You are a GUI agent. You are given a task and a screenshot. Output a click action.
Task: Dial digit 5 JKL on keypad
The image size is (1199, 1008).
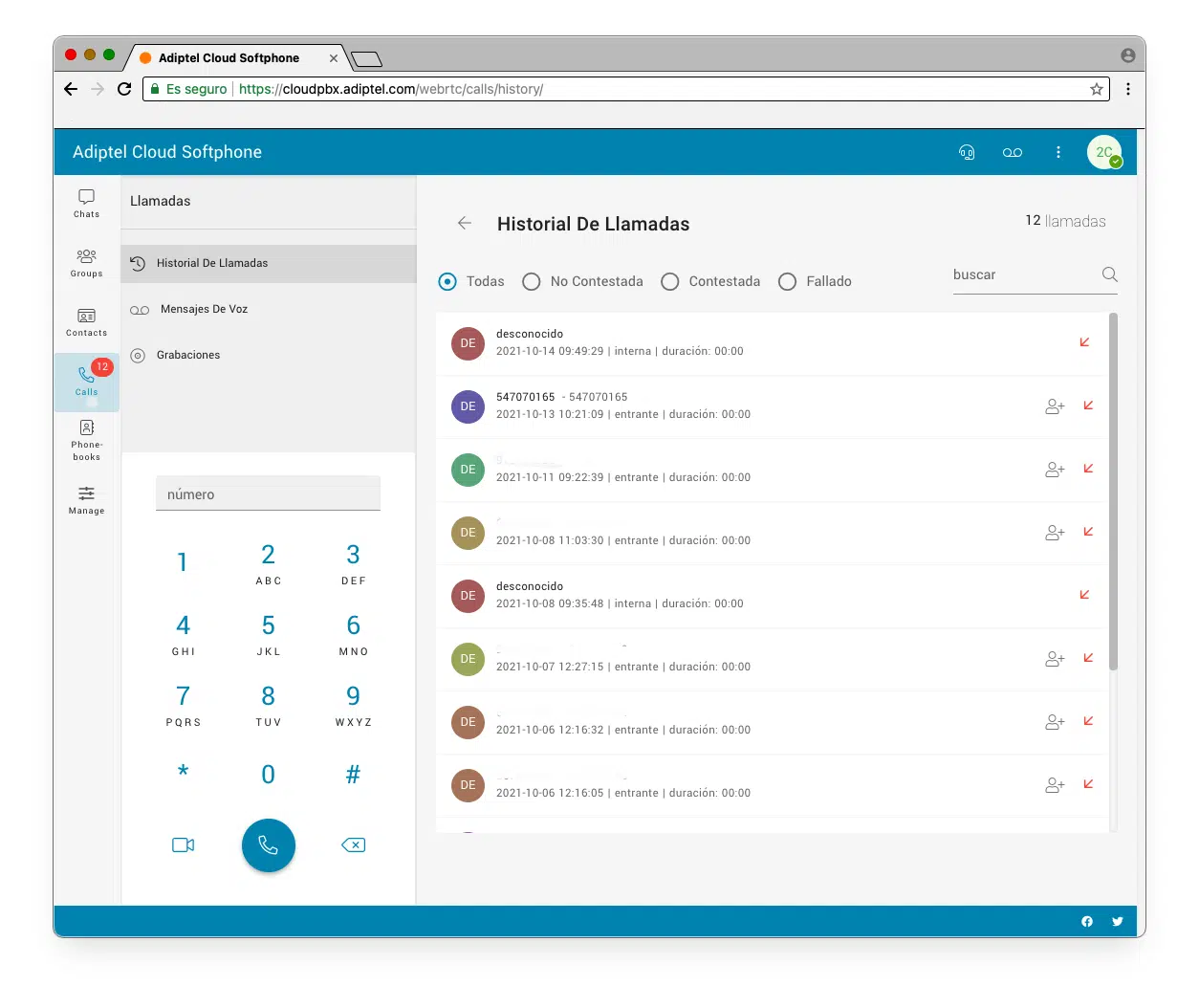[269, 635]
